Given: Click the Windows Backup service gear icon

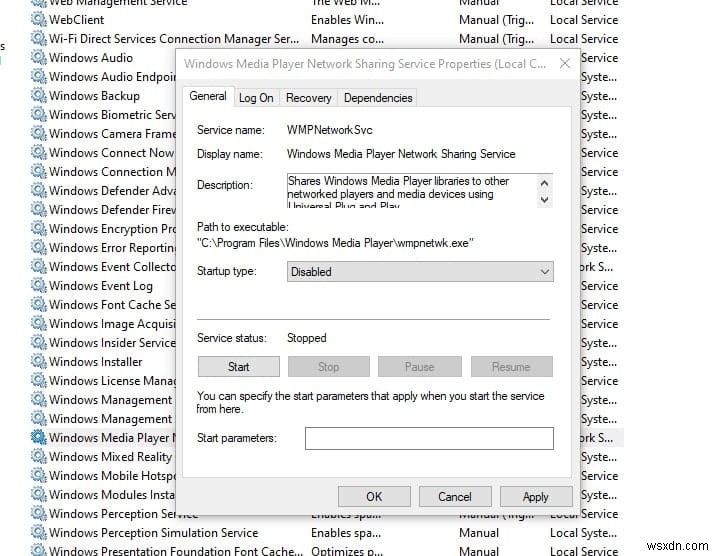Looking at the screenshot, I should point(39,95).
